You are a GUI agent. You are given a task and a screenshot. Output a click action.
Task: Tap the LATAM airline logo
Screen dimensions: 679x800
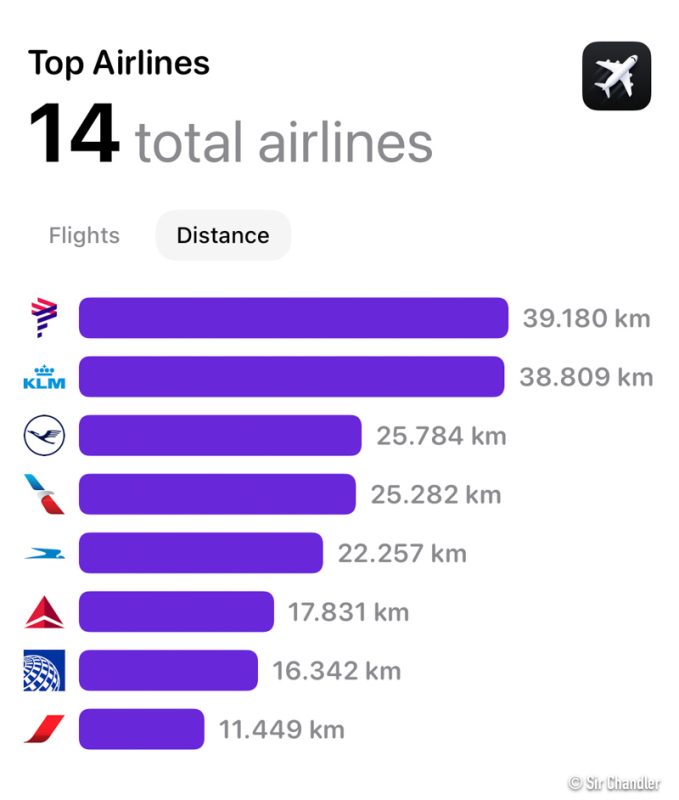click(44, 318)
